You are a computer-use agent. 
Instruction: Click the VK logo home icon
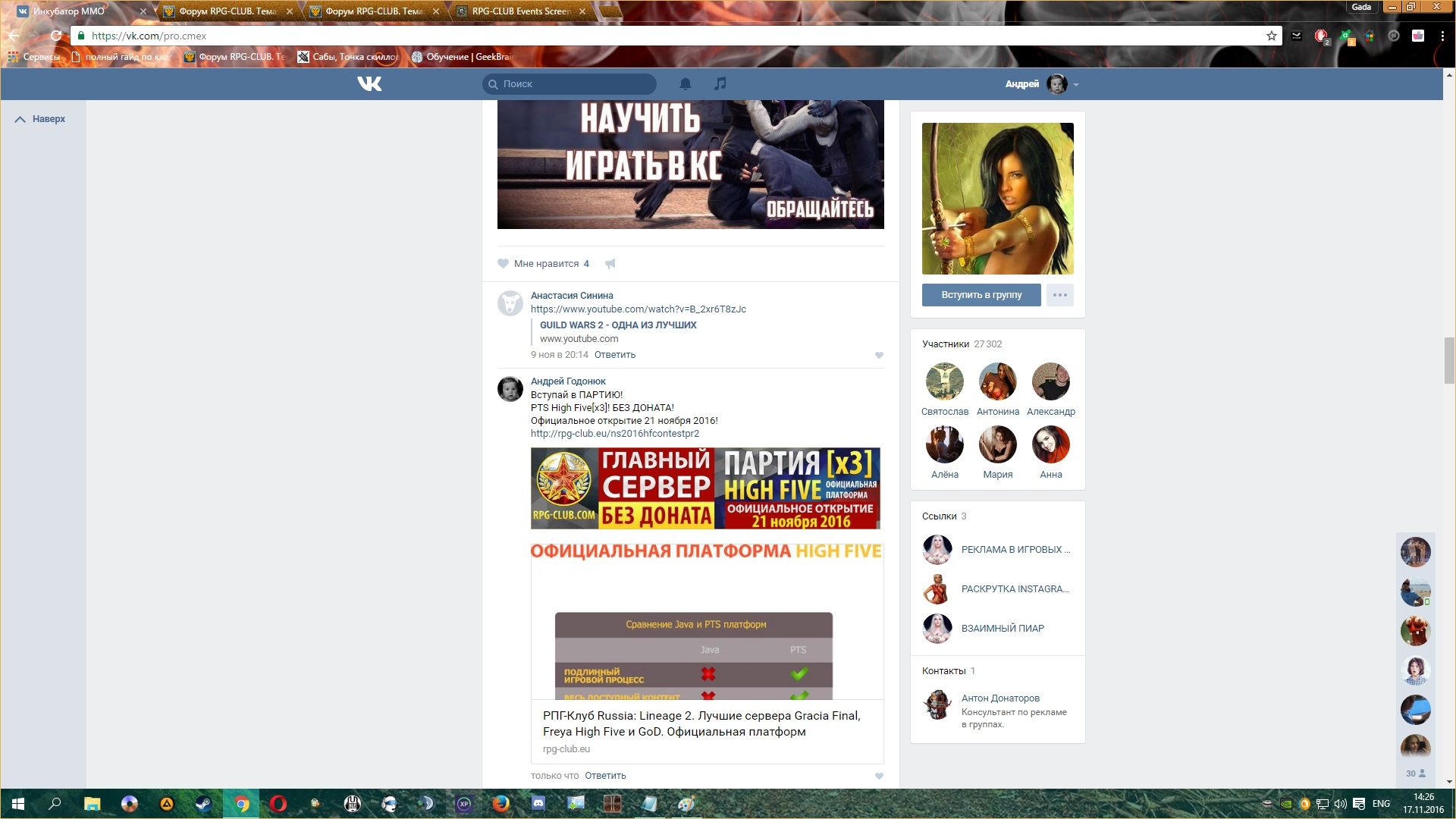pos(369,83)
